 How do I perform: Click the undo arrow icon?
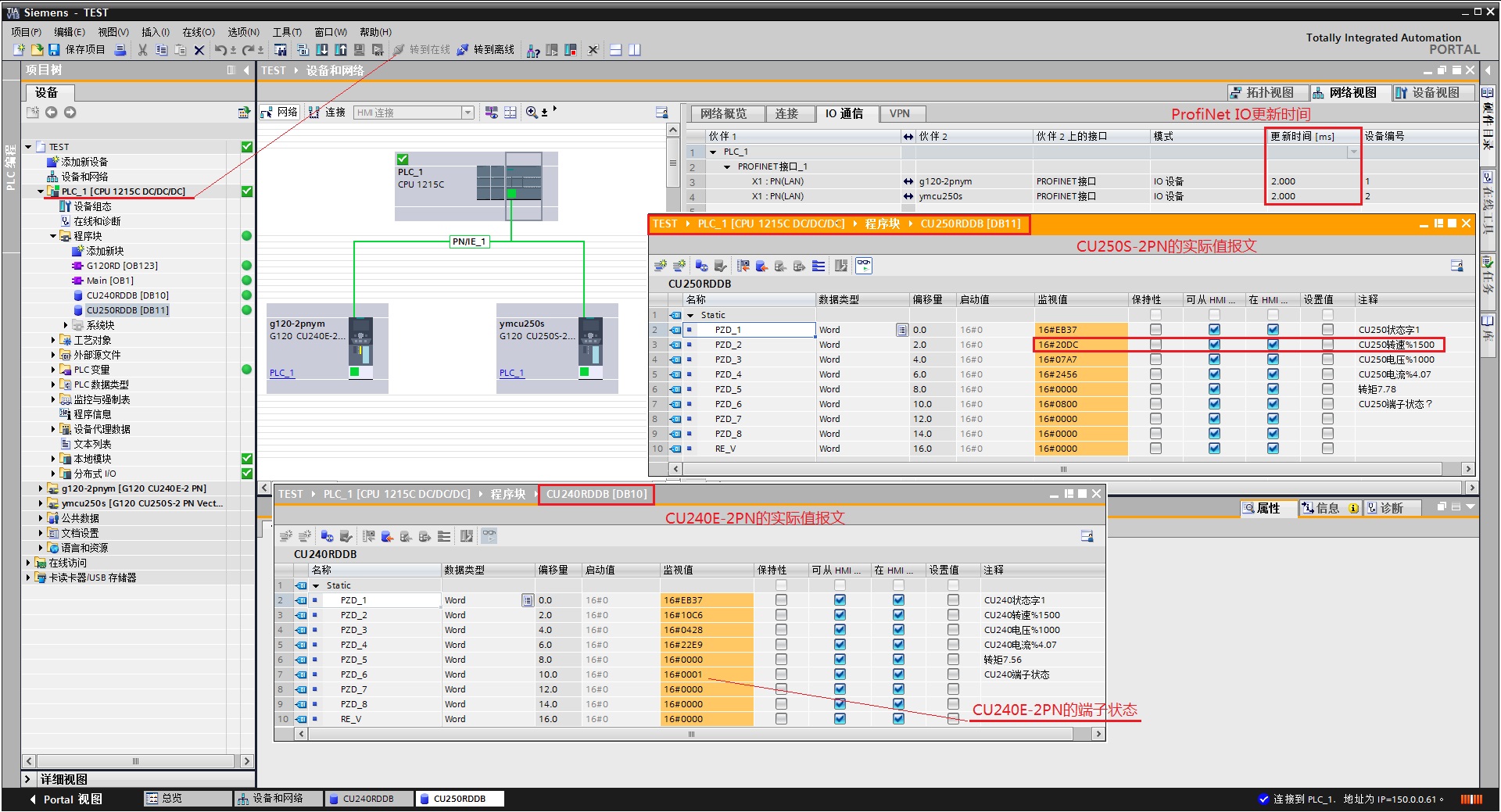(x=221, y=50)
